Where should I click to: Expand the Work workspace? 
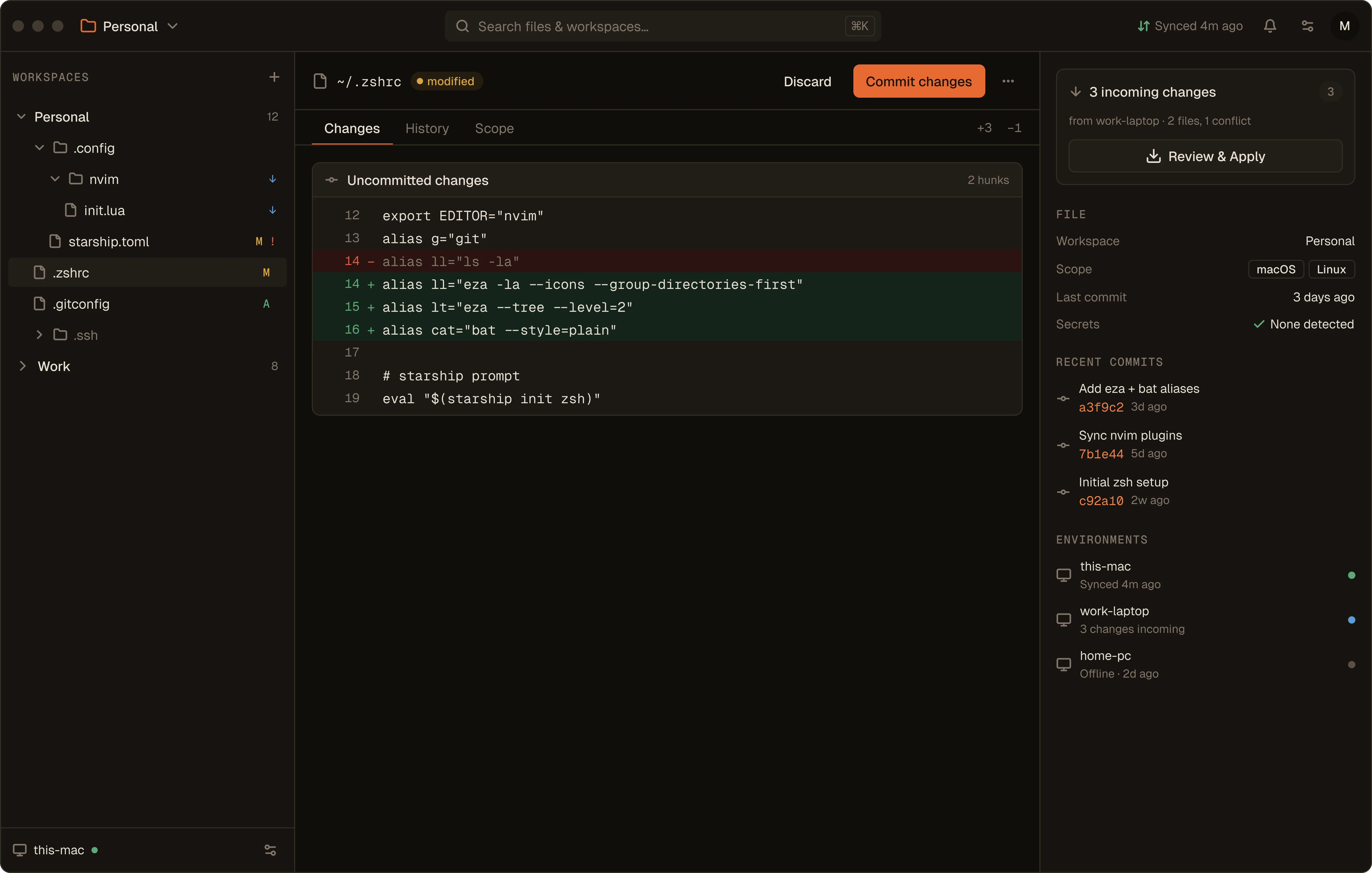23,366
